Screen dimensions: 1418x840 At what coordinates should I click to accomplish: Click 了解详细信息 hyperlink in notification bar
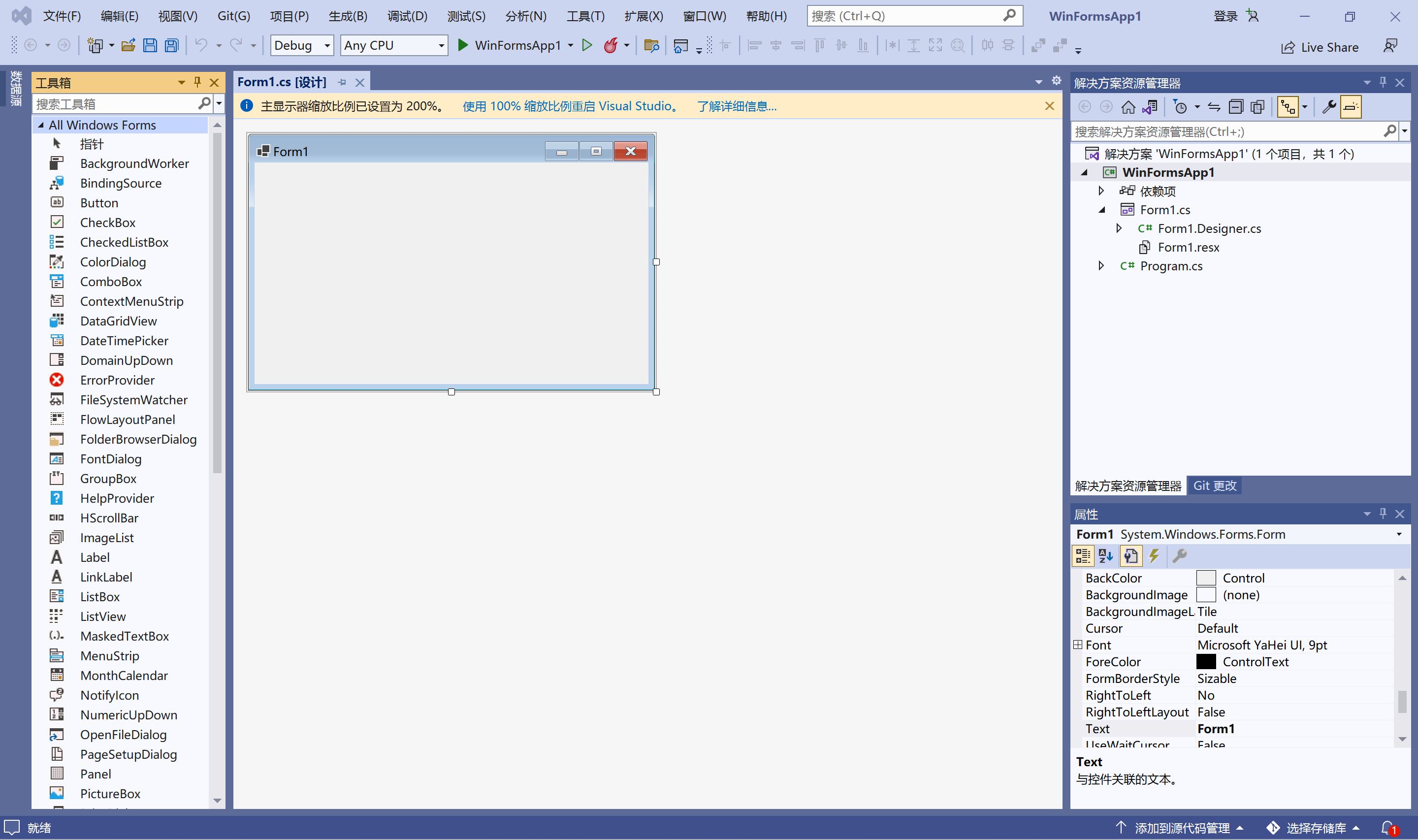[x=737, y=106]
